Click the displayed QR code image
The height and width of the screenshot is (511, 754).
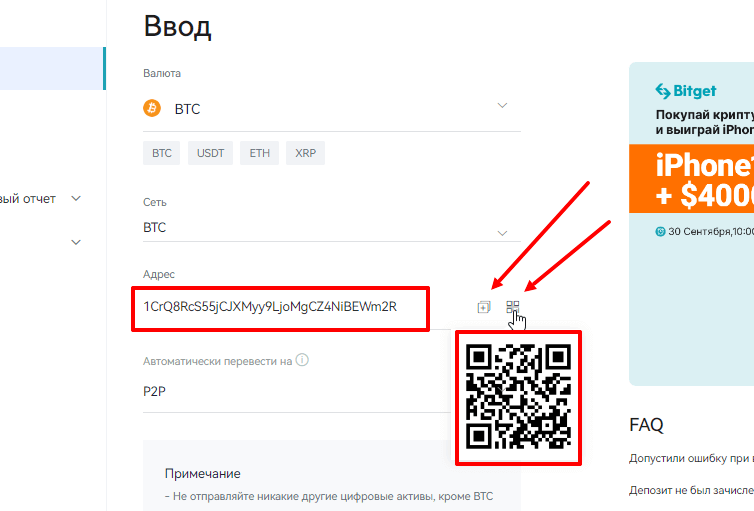[518, 397]
